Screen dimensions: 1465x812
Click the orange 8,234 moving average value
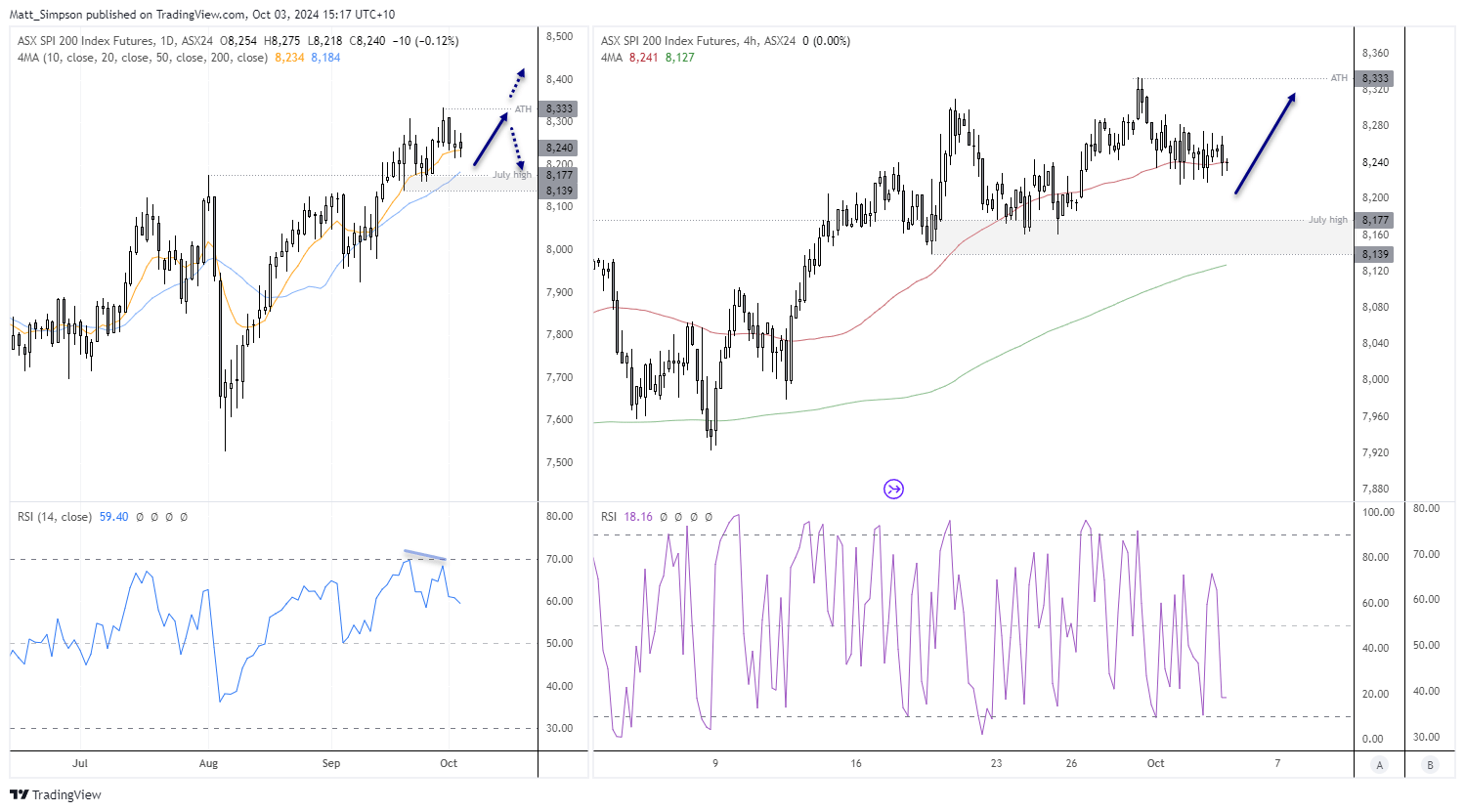pos(289,58)
